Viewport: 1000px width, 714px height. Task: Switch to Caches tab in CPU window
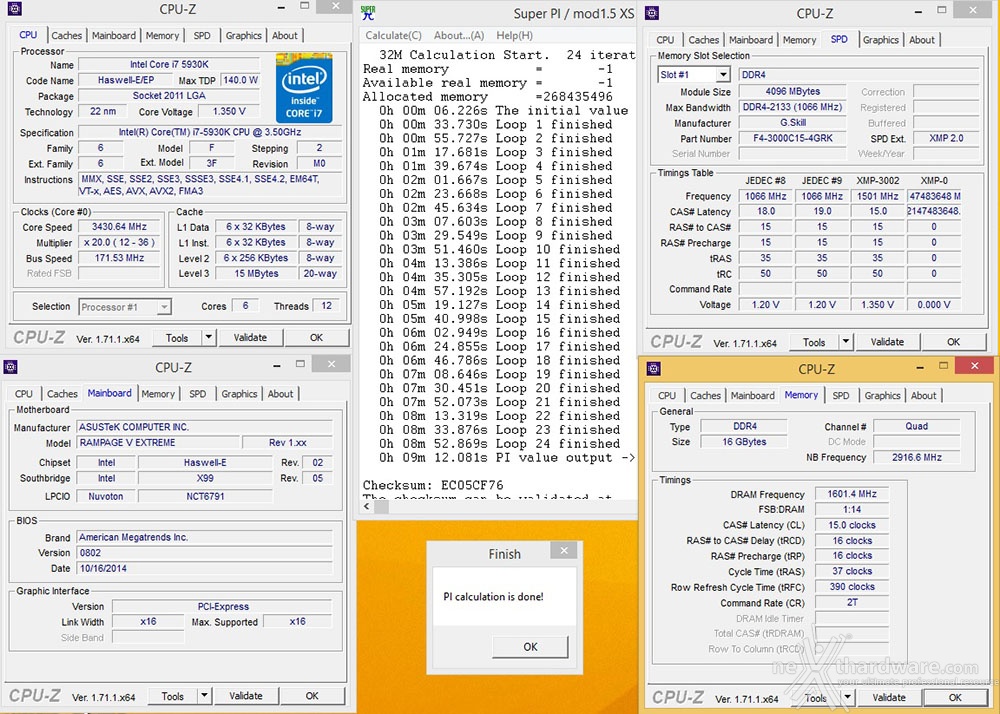click(66, 36)
